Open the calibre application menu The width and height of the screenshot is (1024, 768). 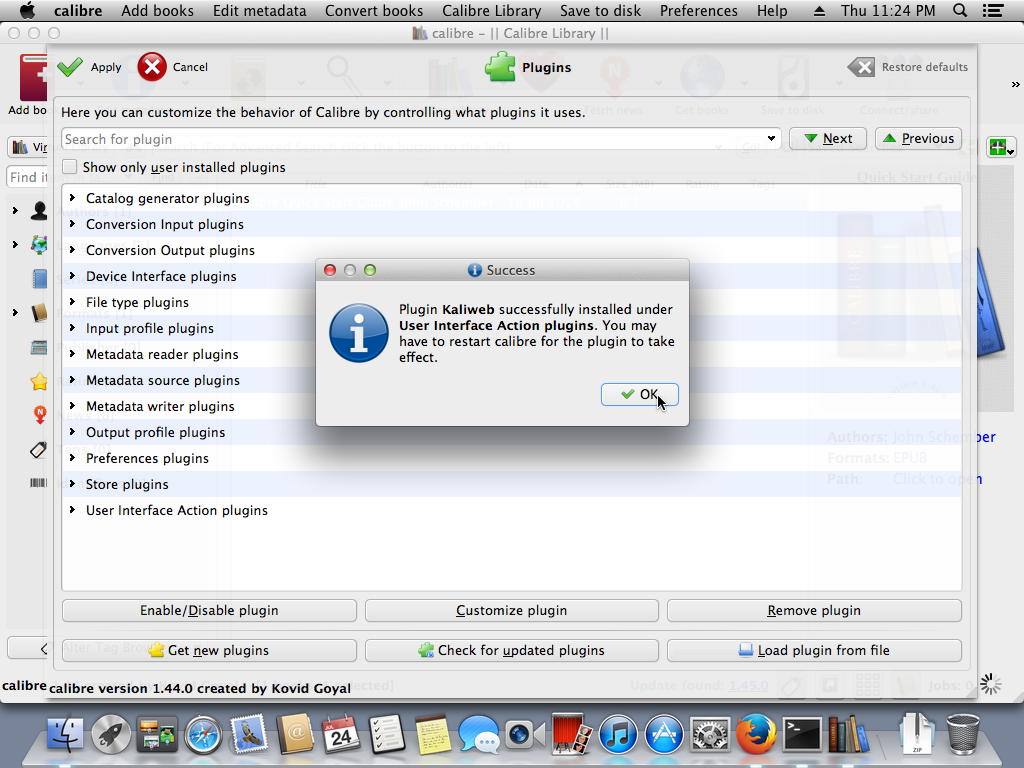click(x=78, y=10)
